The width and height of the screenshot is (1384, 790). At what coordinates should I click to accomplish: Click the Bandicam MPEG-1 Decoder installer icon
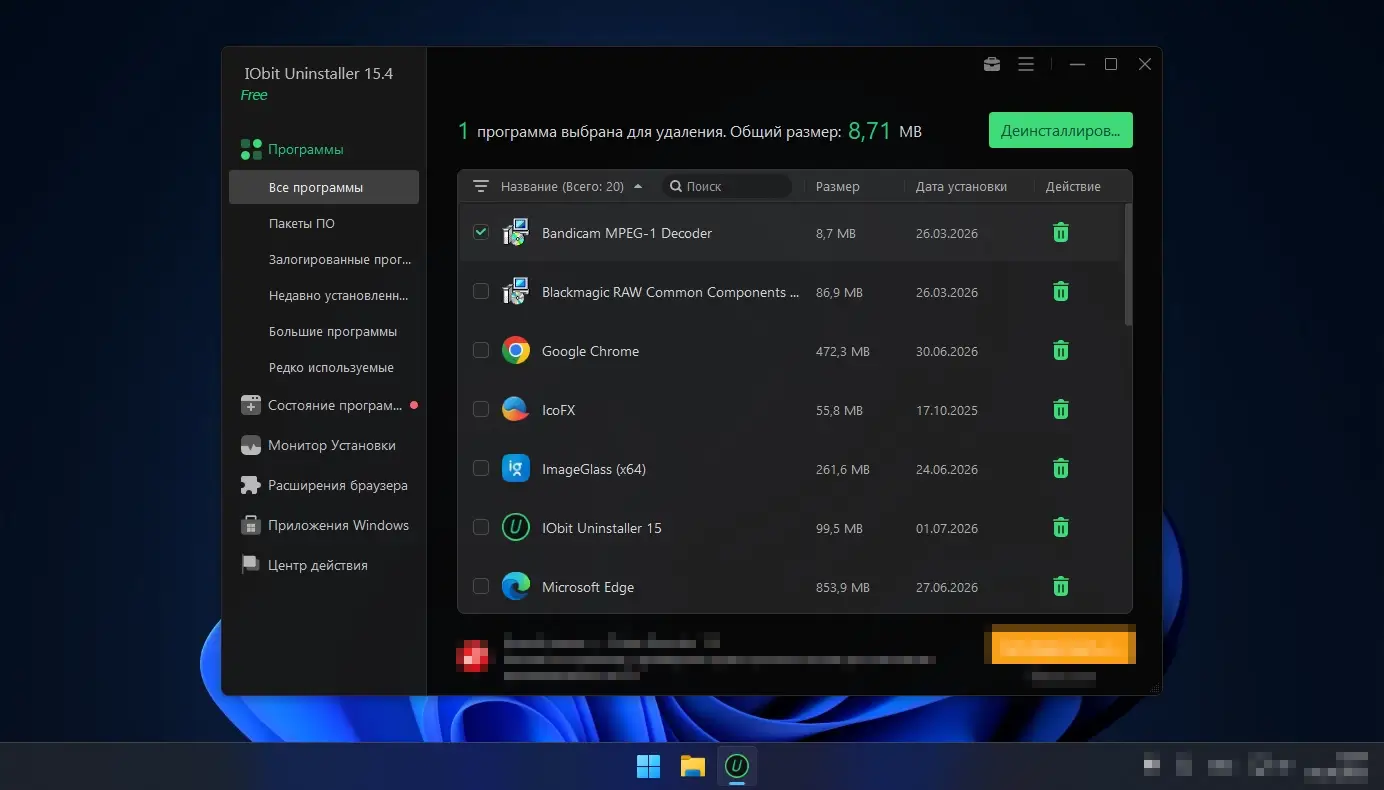tap(515, 233)
